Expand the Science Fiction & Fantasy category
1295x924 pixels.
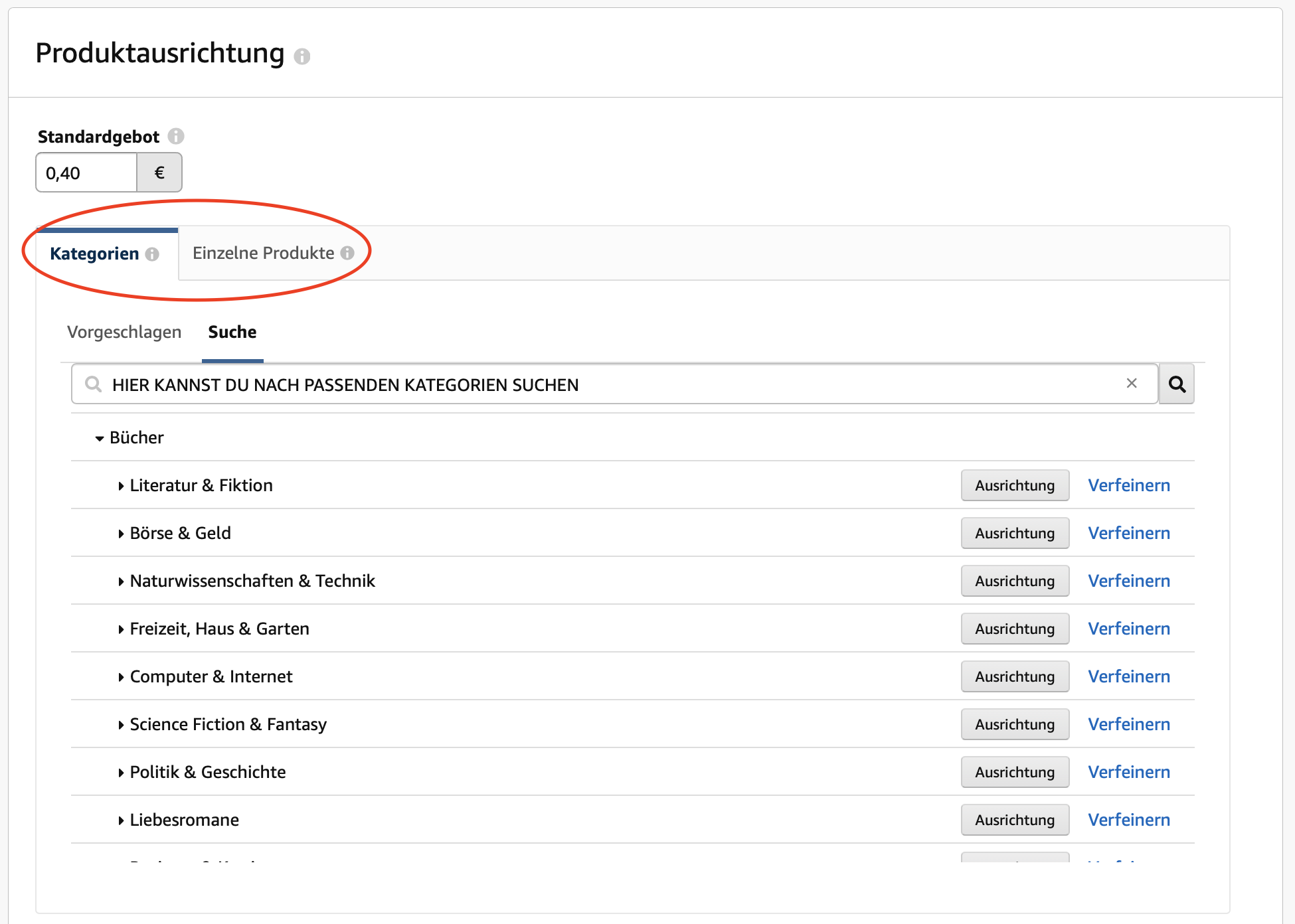coord(121,724)
